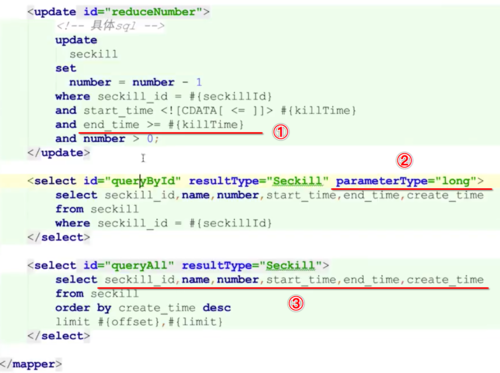The height and width of the screenshot is (373, 500).
Task: Click the end_time >= #{killTime} condition
Action: 163,125
